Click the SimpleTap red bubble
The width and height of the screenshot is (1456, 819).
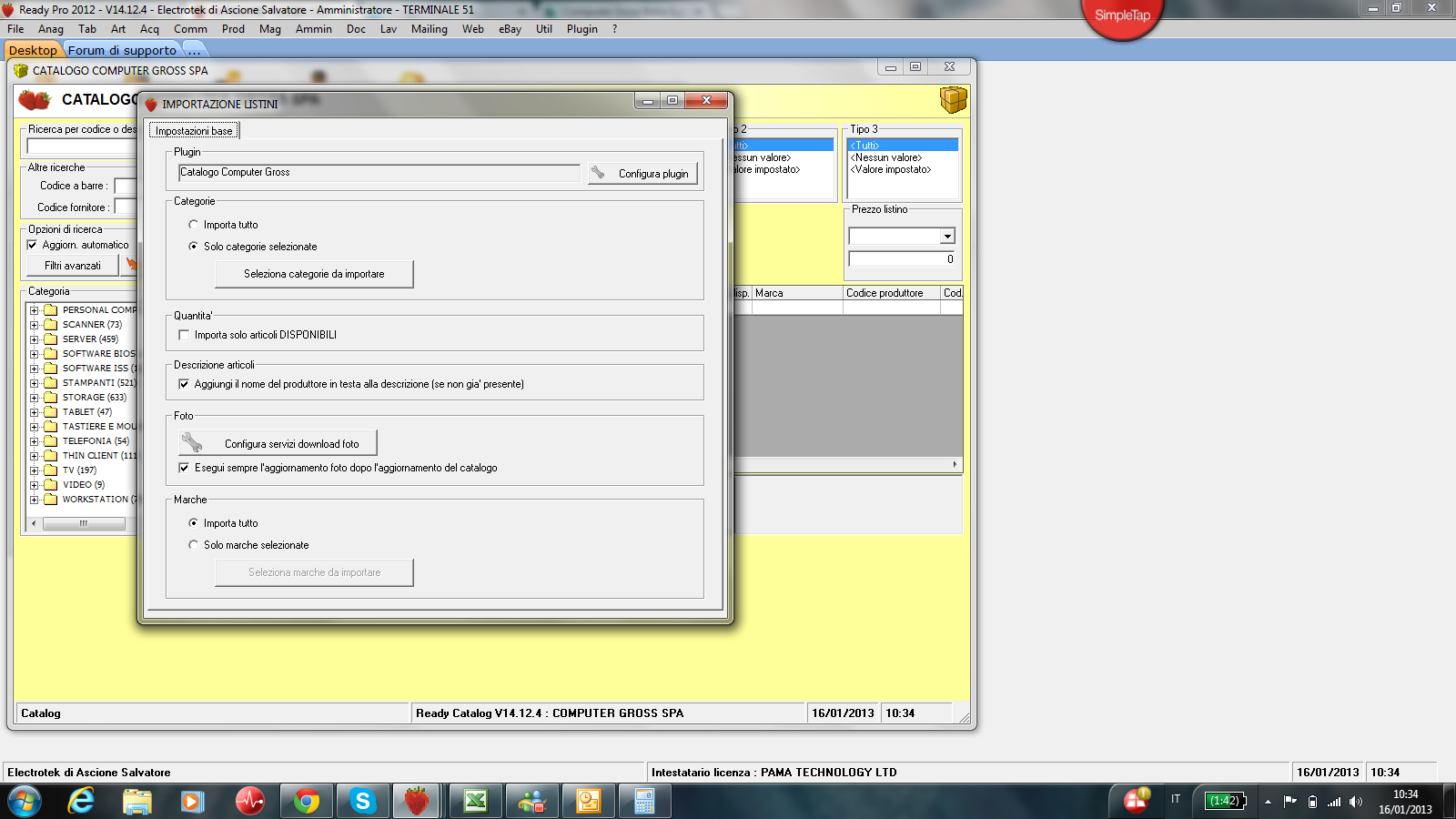[x=1122, y=15]
